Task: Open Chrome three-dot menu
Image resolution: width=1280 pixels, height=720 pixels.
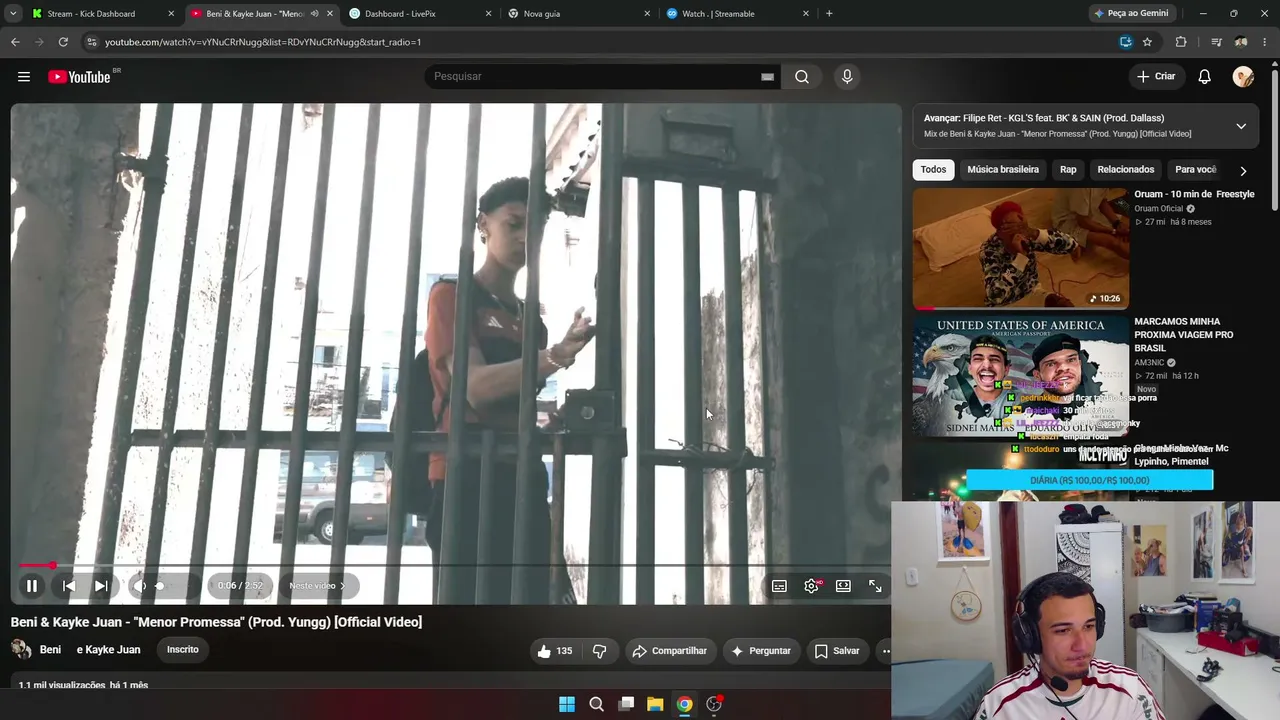Action: pyautogui.click(x=1265, y=42)
